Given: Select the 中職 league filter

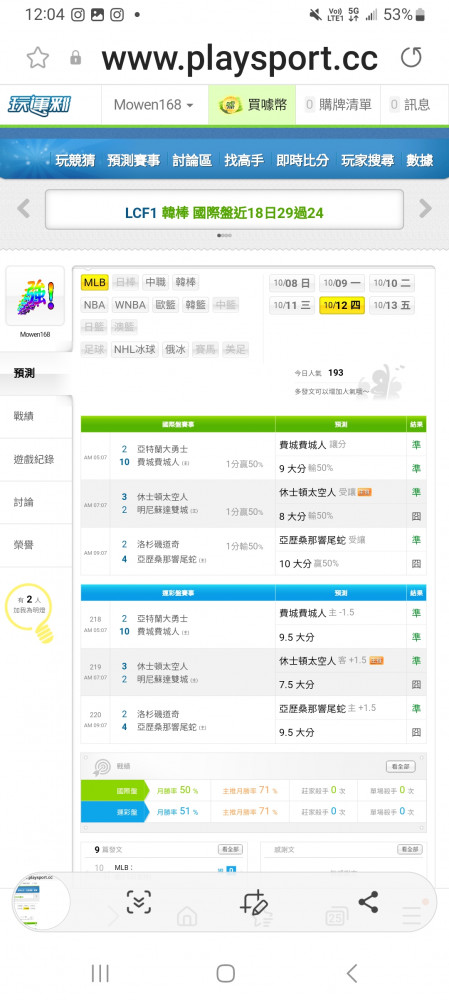Looking at the screenshot, I should pos(155,283).
